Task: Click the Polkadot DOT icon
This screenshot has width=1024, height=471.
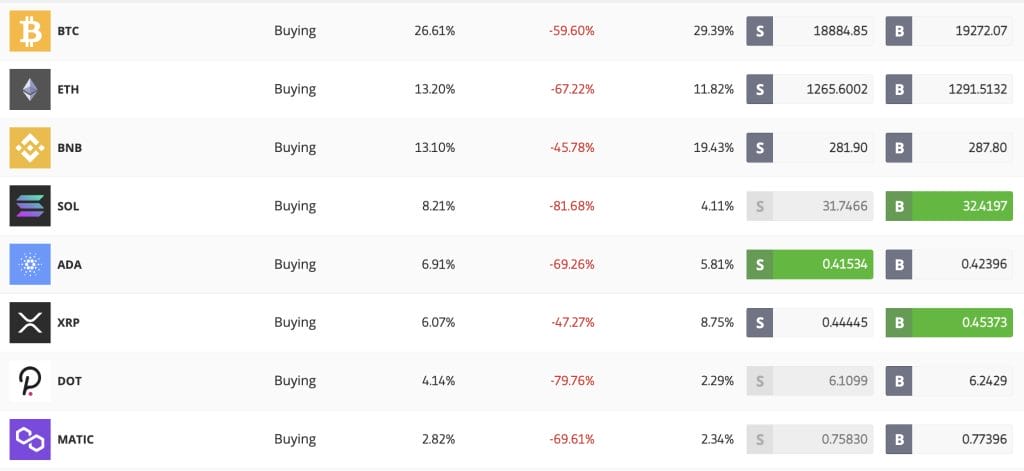Action: tap(30, 381)
